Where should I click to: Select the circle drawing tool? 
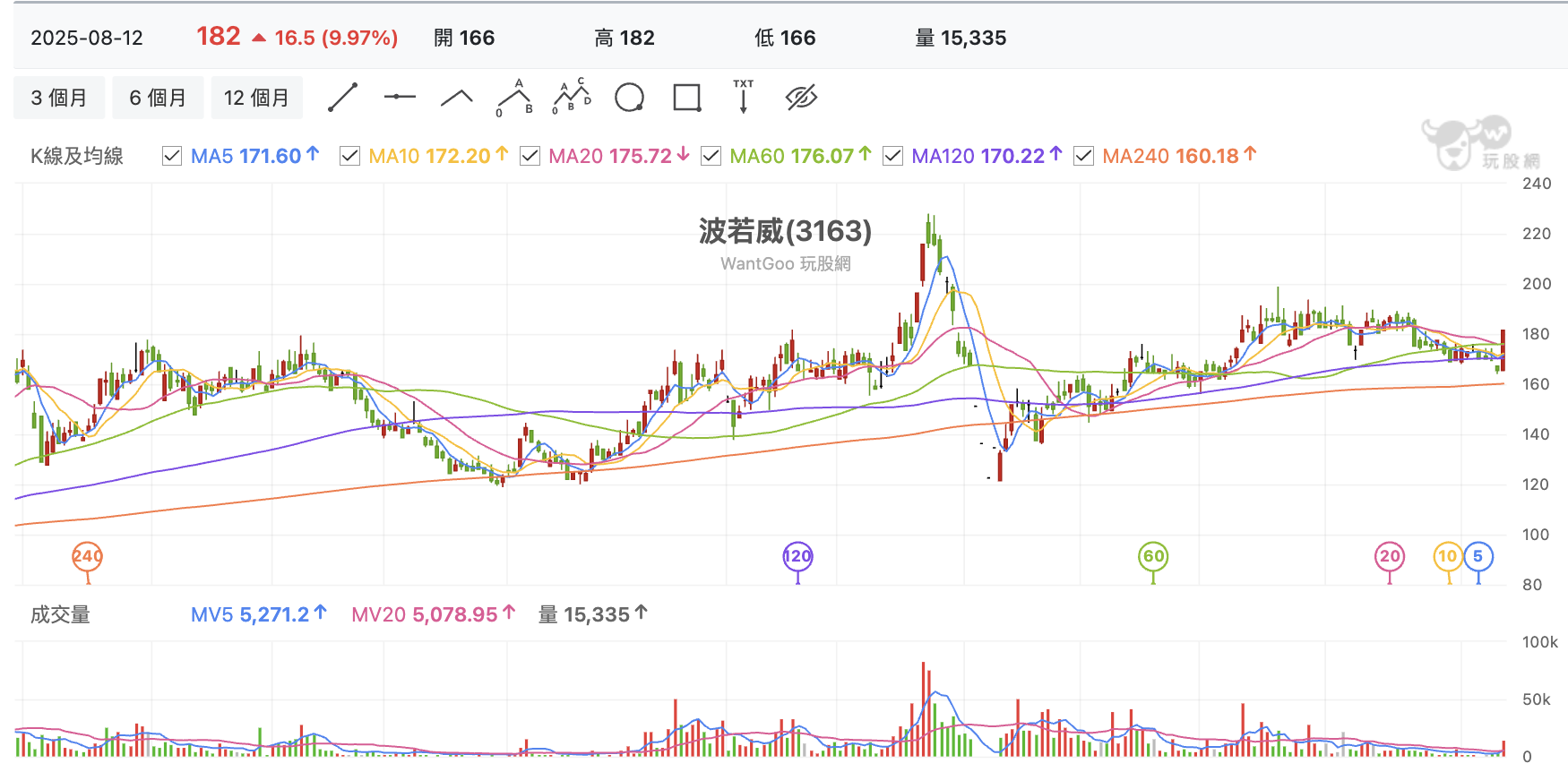630,98
